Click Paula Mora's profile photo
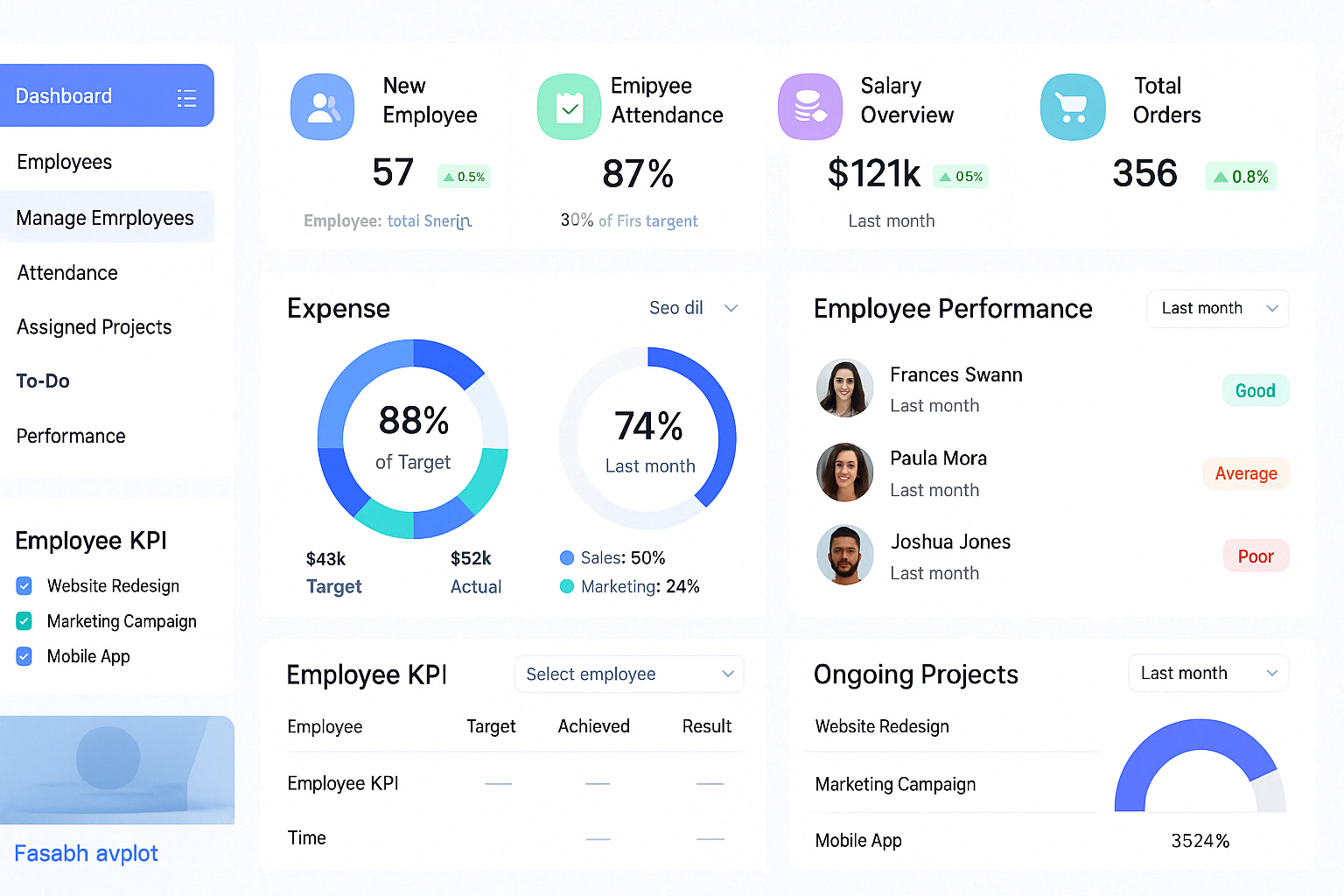Viewport: 1344px width, 896px height. (x=844, y=472)
